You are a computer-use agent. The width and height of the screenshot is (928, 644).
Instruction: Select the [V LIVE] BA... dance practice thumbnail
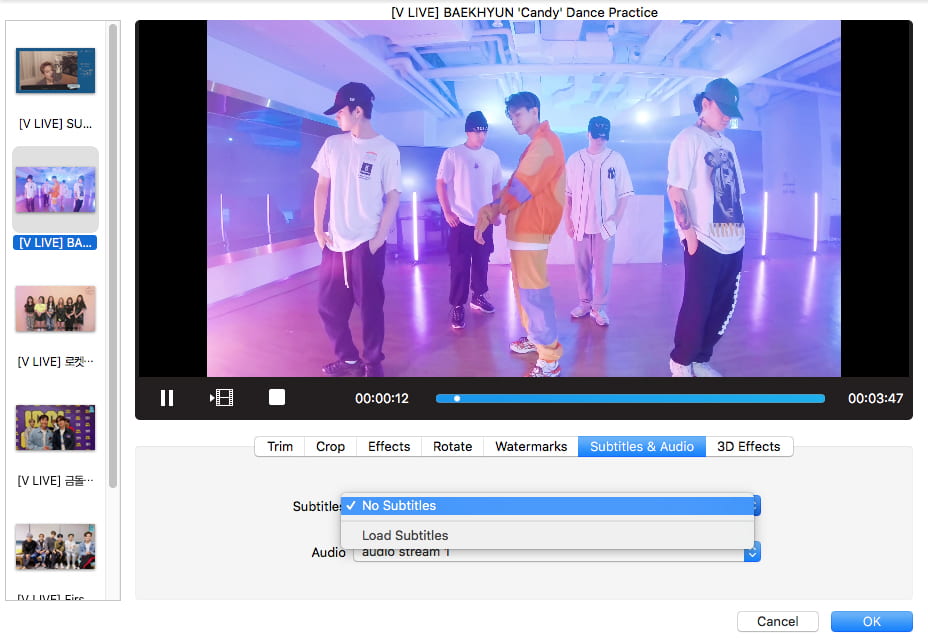[x=56, y=189]
